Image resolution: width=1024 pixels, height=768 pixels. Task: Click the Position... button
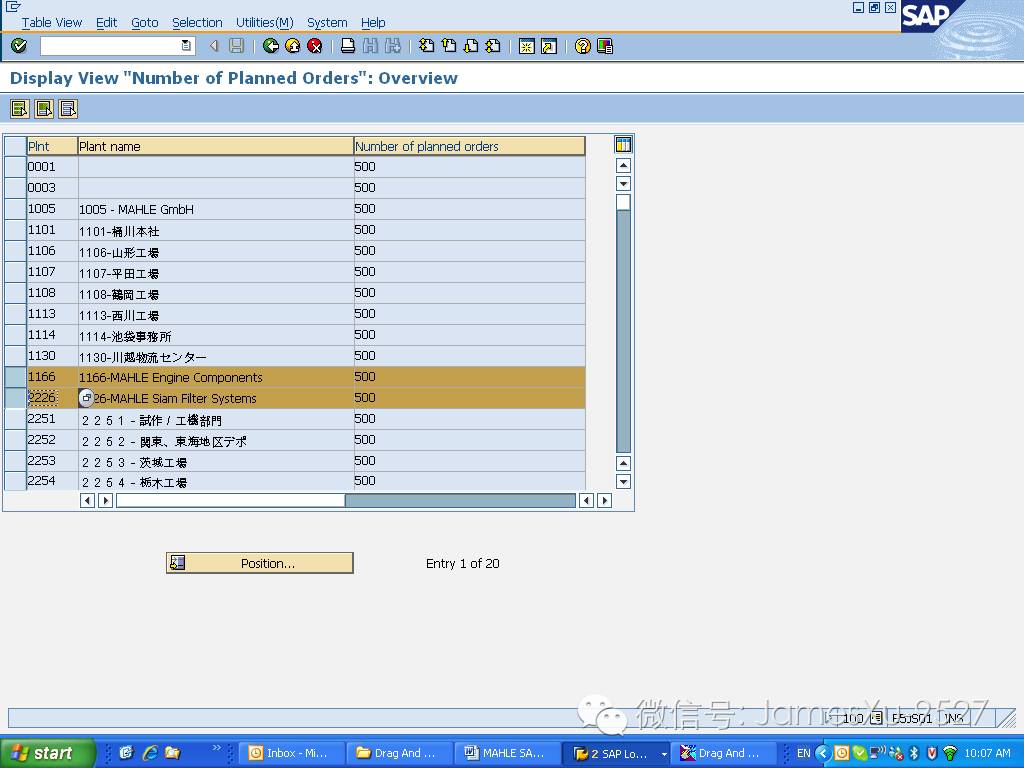click(x=260, y=563)
